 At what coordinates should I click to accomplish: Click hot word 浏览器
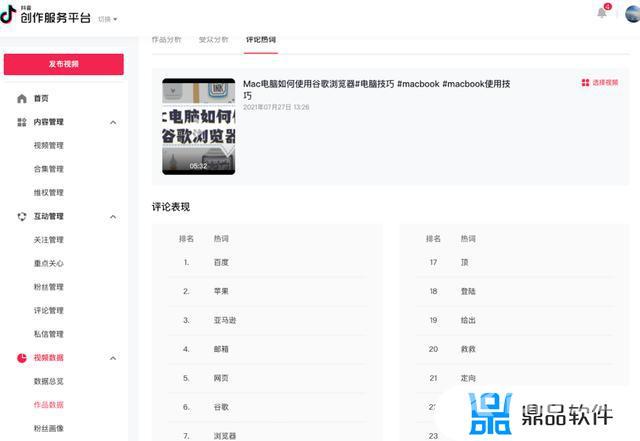(225, 436)
